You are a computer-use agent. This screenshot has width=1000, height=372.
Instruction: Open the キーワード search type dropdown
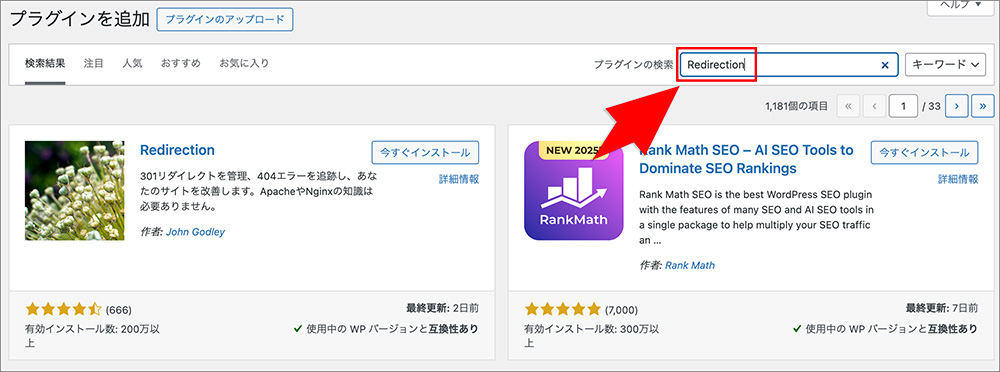click(x=946, y=64)
